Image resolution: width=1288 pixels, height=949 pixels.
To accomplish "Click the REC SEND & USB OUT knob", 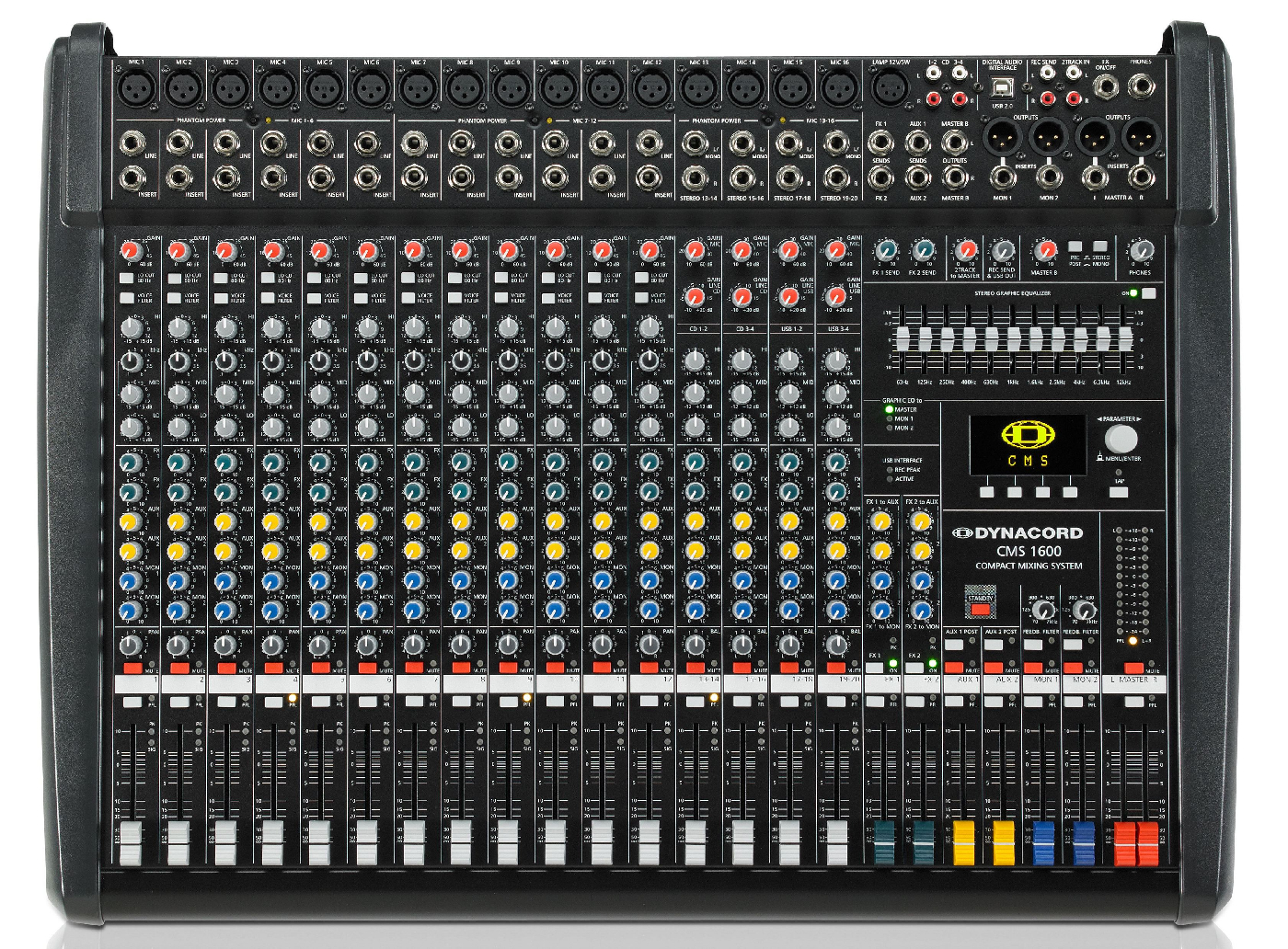I will pos(1003,250).
